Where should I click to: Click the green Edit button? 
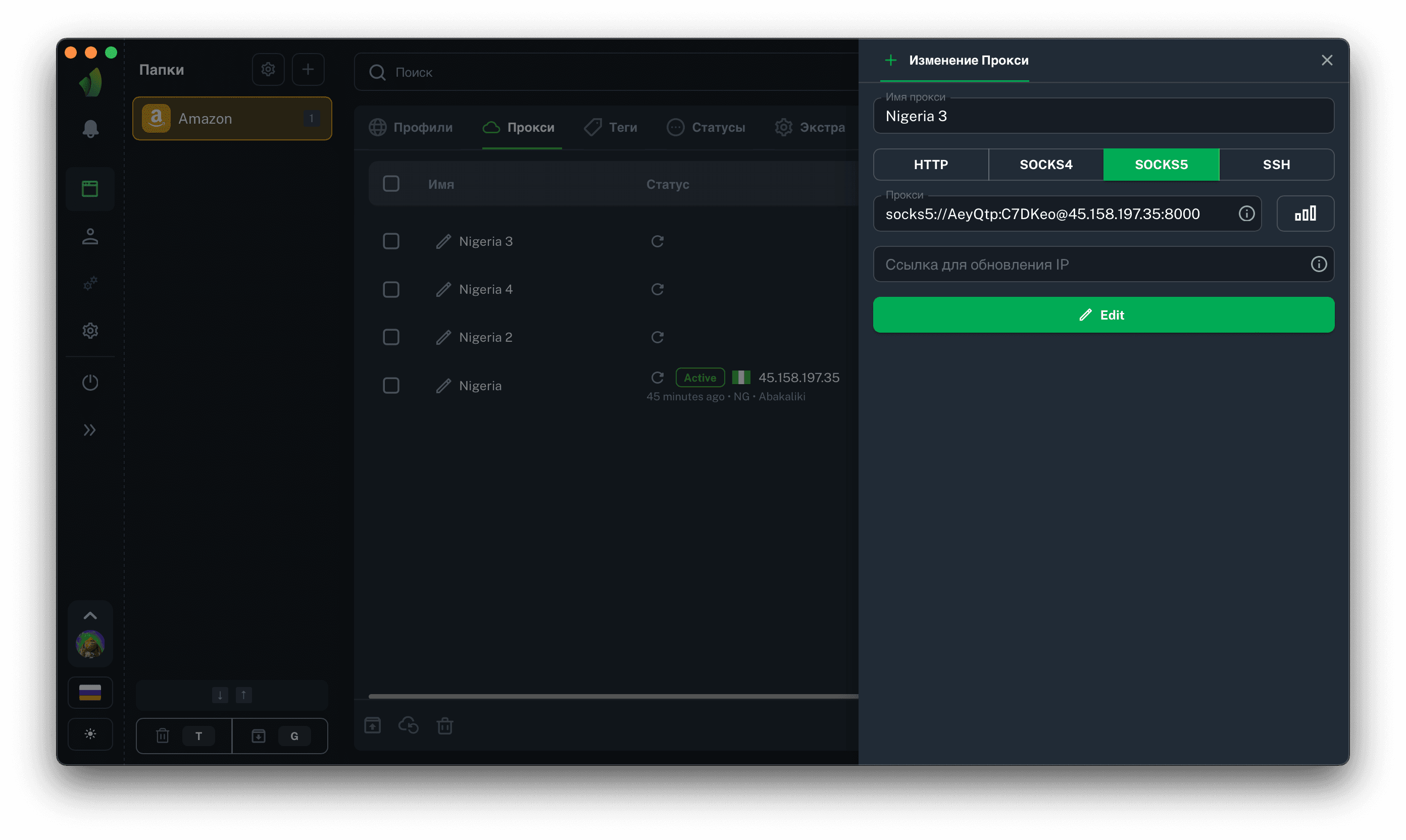[1103, 314]
